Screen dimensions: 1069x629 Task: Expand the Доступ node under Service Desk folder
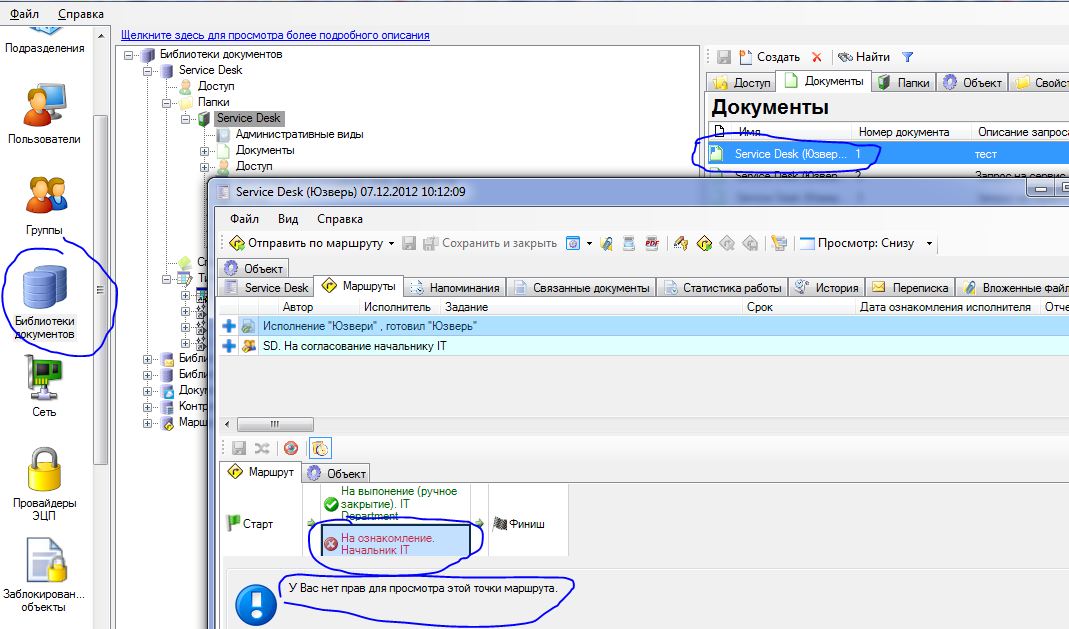pos(205,166)
